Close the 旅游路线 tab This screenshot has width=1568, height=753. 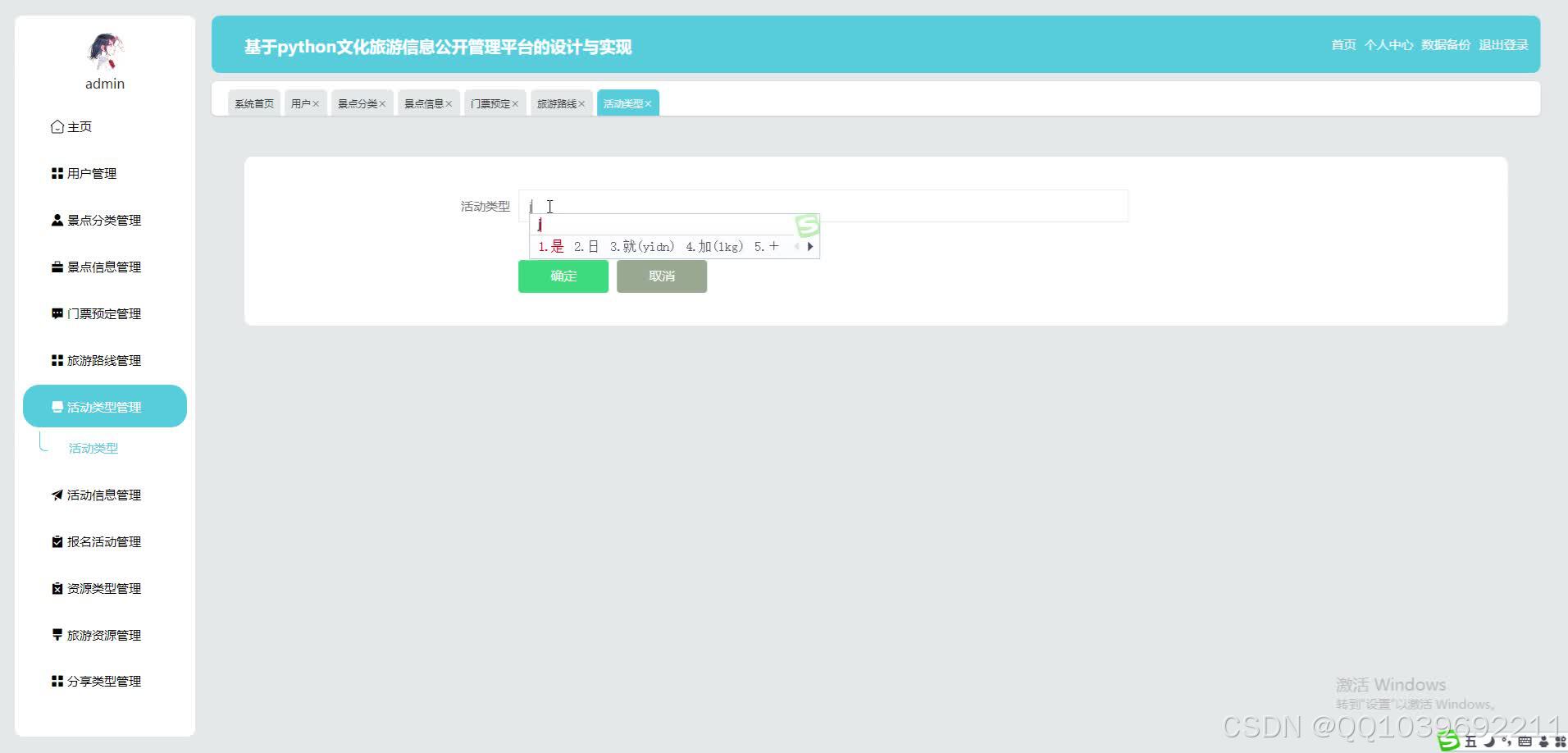(581, 104)
